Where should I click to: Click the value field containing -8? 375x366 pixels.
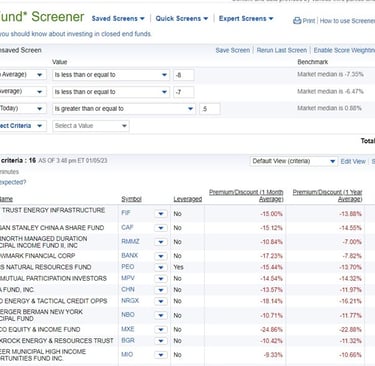click(x=184, y=75)
